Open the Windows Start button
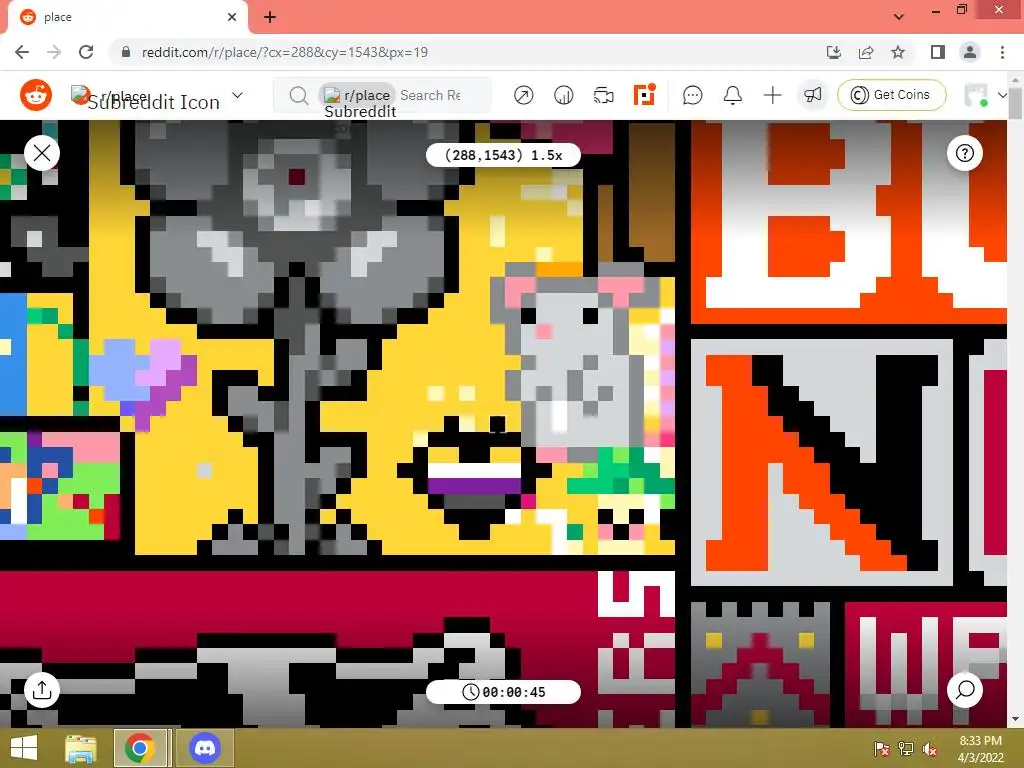Screen dimensions: 1024x768 [x=24, y=748]
